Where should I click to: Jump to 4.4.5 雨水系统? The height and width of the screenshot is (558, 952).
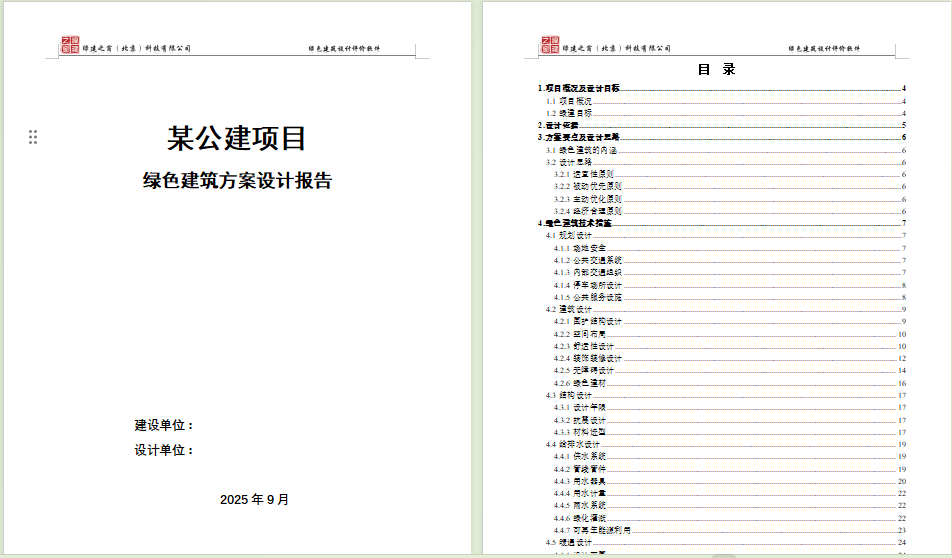(730, 505)
